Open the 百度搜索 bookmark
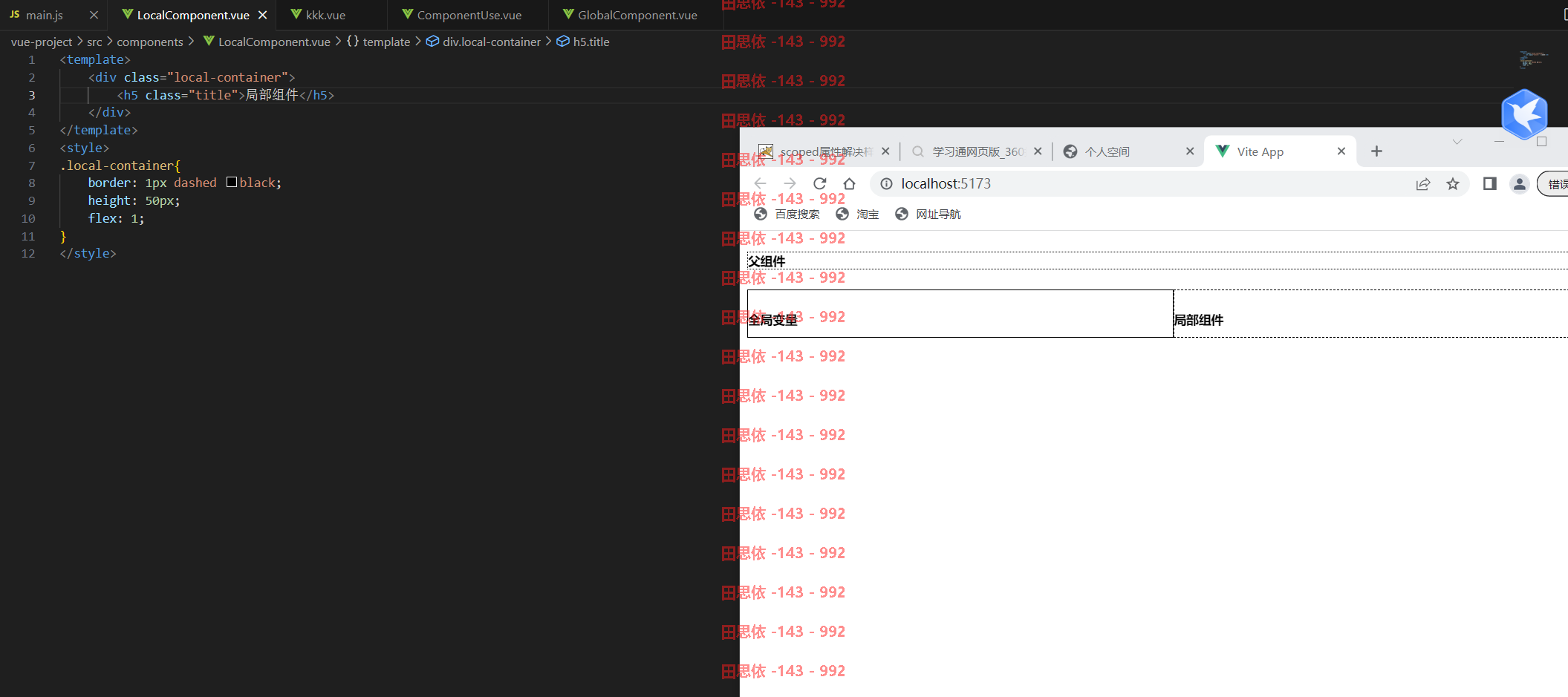 coord(787,215)
